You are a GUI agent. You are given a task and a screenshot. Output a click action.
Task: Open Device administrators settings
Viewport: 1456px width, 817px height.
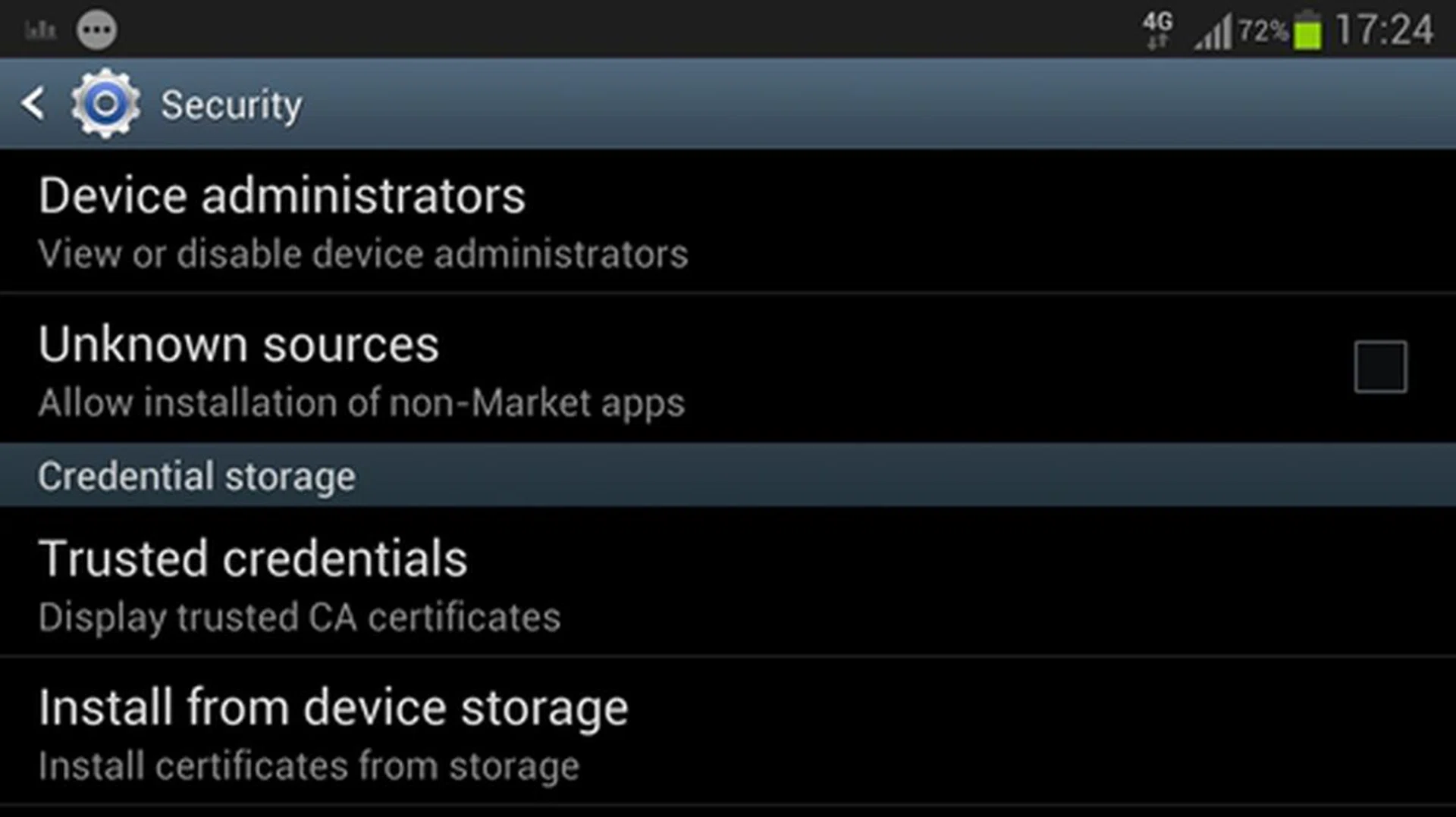(x=282, y=196)
